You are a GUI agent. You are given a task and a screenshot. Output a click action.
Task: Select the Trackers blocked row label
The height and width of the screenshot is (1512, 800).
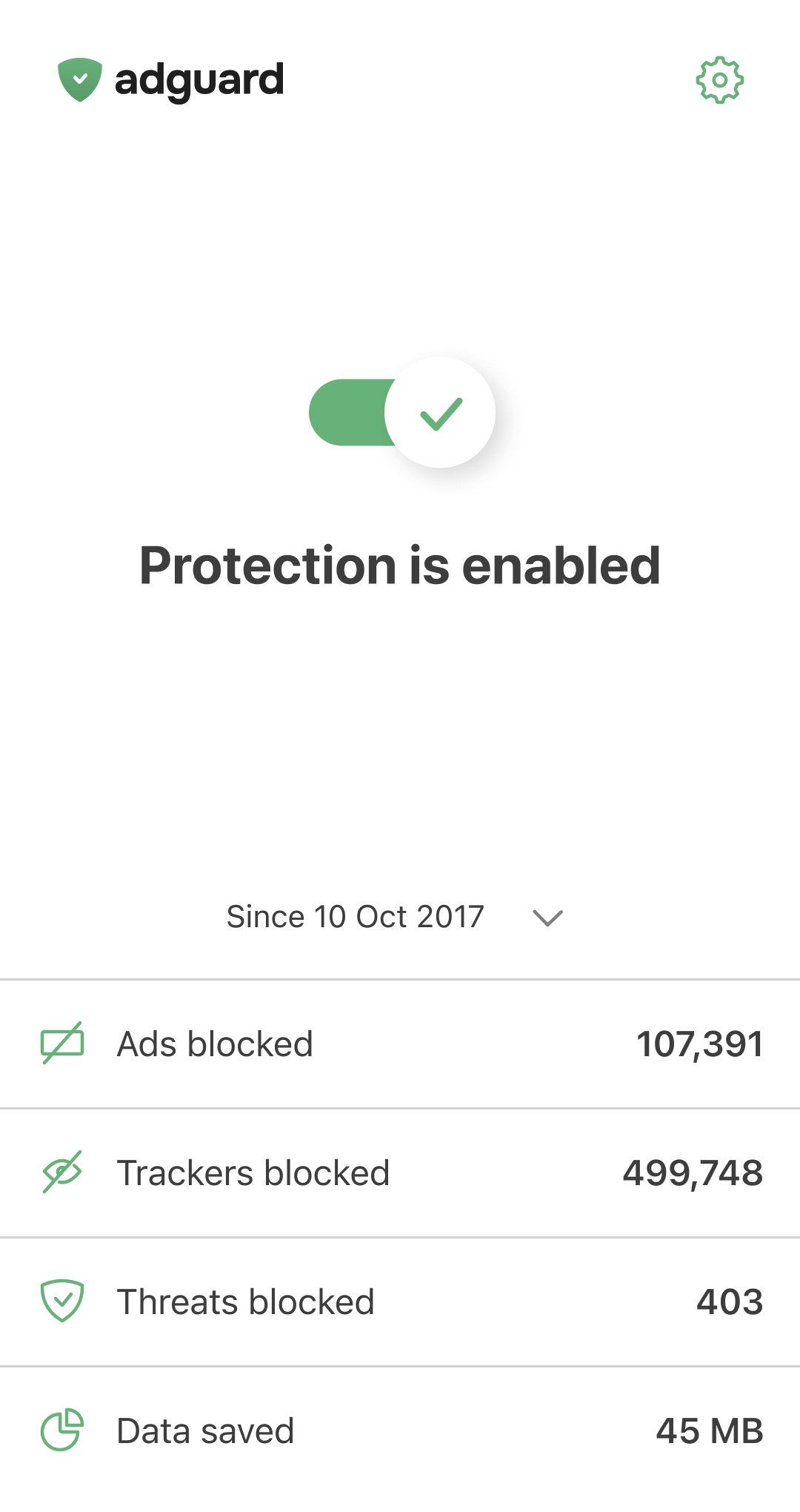point(253,1173)
